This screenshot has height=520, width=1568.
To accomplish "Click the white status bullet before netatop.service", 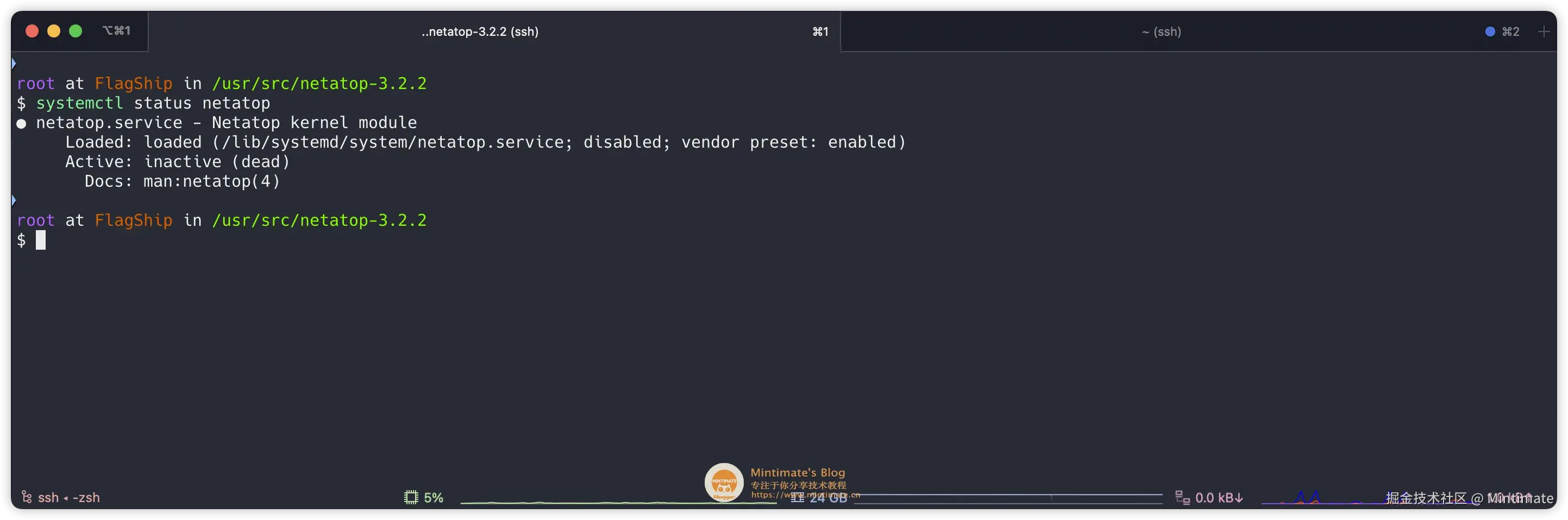I will tap(21, 123).
